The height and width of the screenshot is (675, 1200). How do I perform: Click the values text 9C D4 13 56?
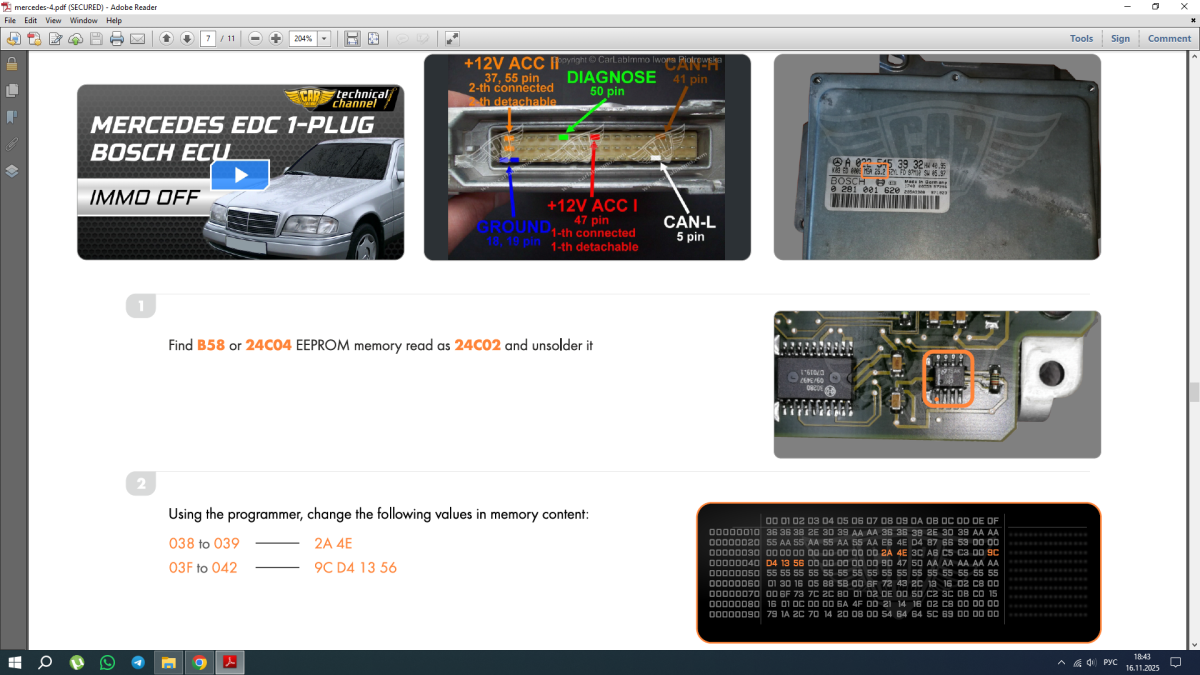click(355, 568)
